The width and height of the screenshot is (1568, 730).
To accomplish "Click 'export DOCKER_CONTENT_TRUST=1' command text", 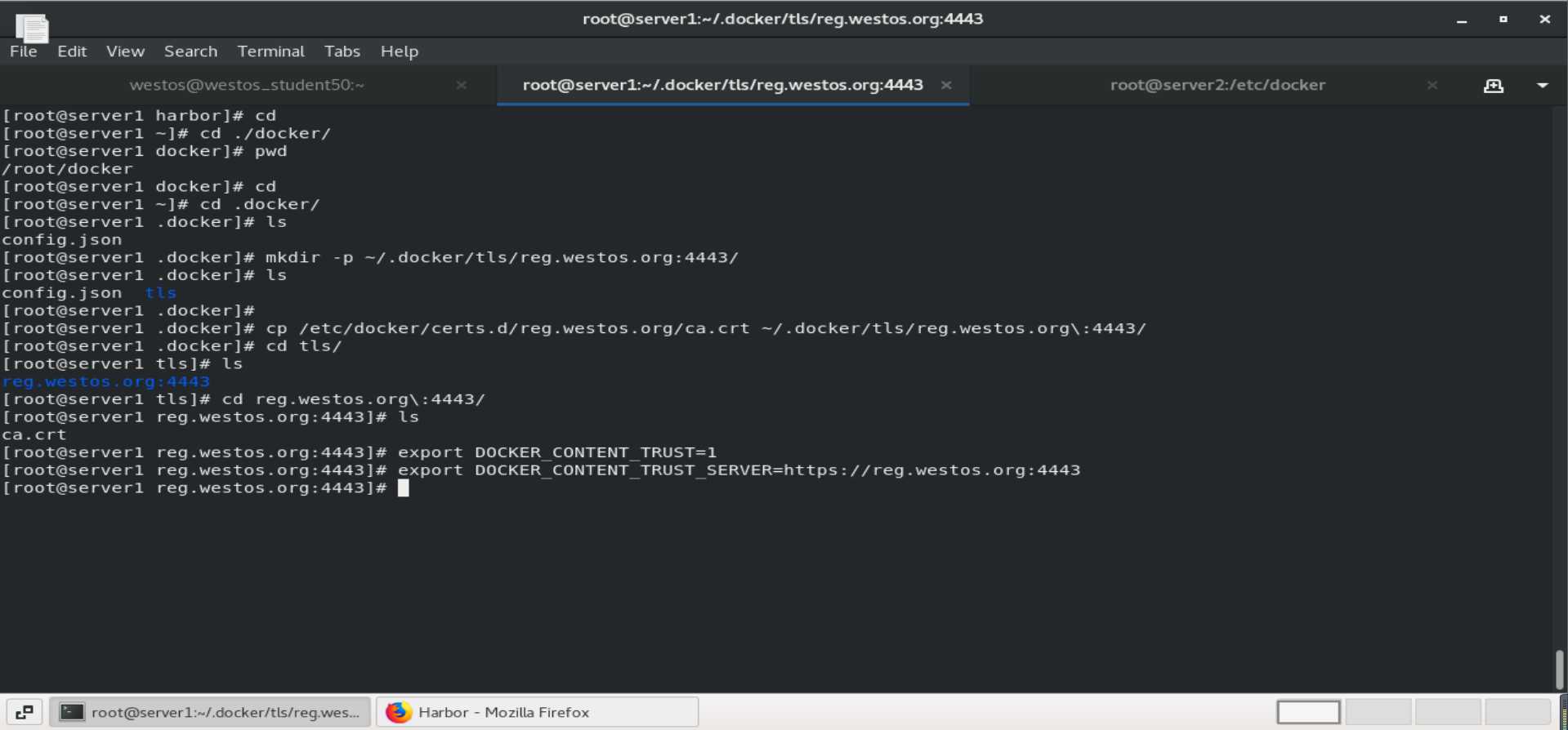I will [x=556, y=452].
